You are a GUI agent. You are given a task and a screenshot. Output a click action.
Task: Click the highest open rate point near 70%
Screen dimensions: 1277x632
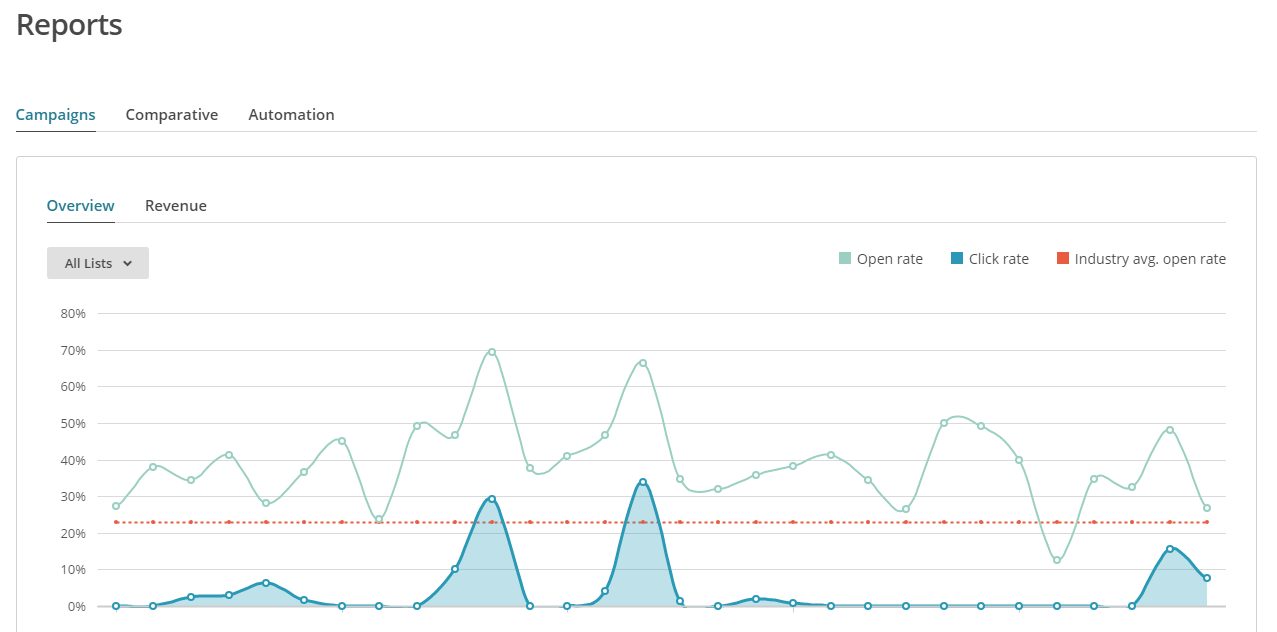click(x=492, y=352)
